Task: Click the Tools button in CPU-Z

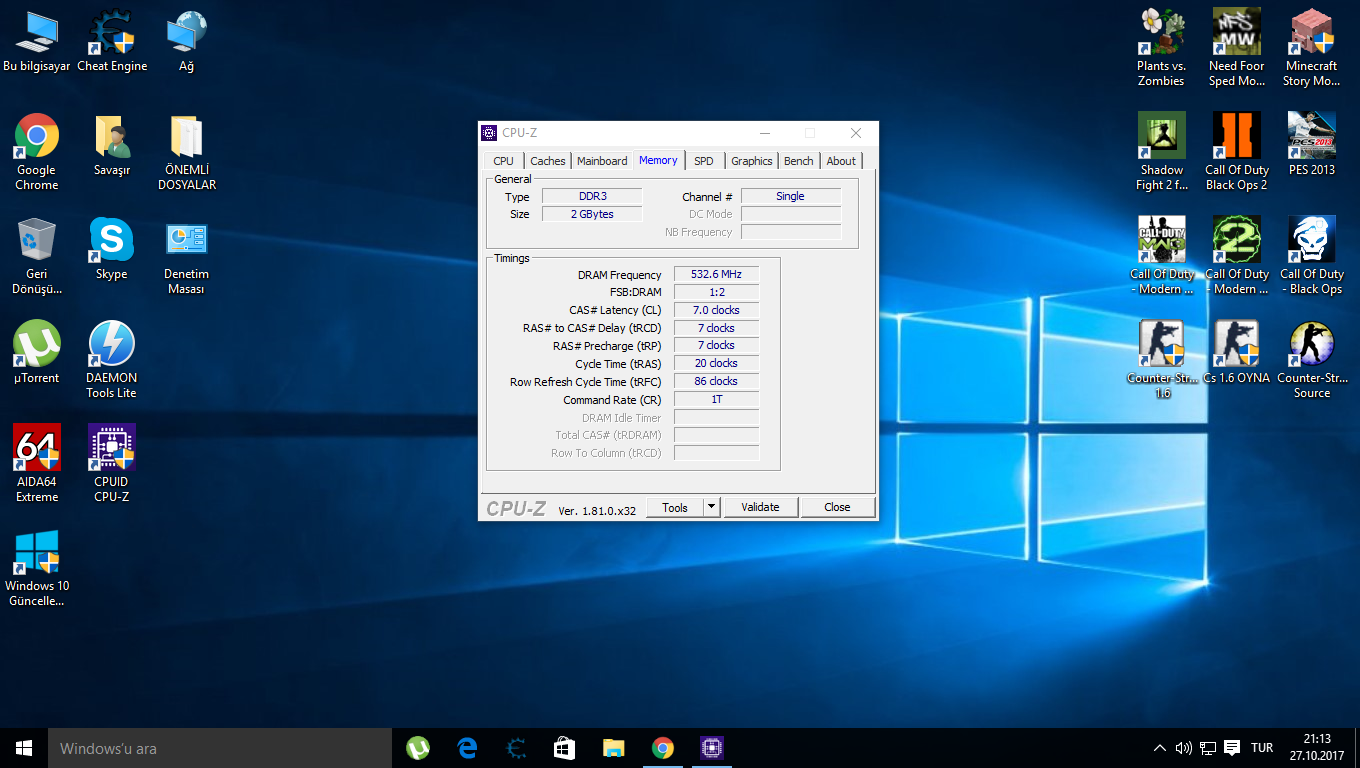Action: [x=675, y=507]
